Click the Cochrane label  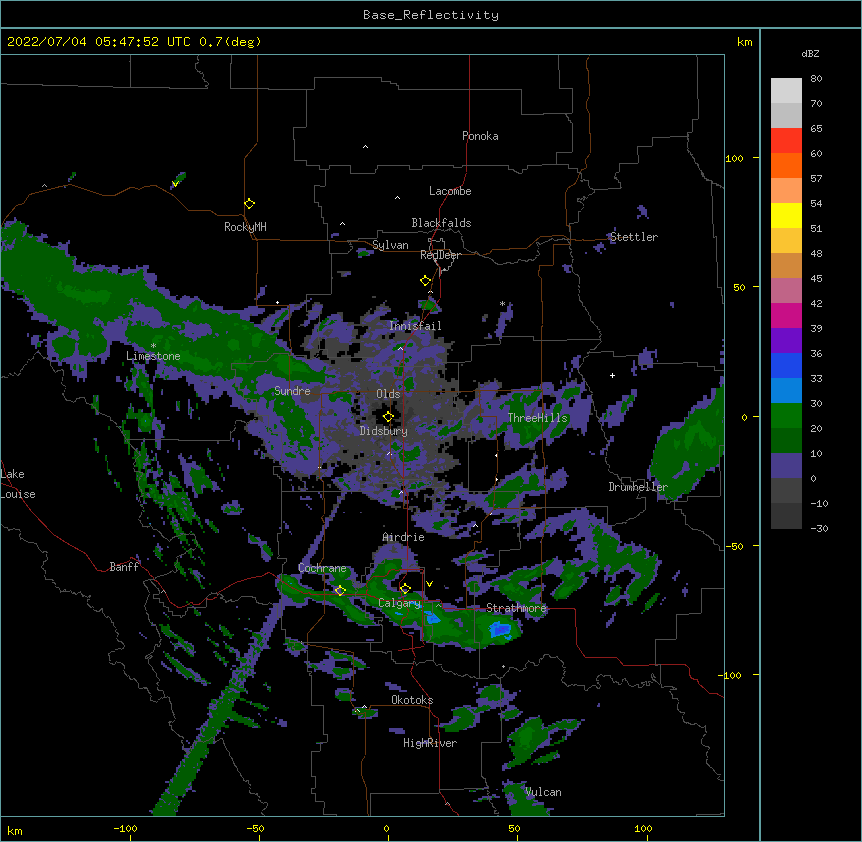322,568
